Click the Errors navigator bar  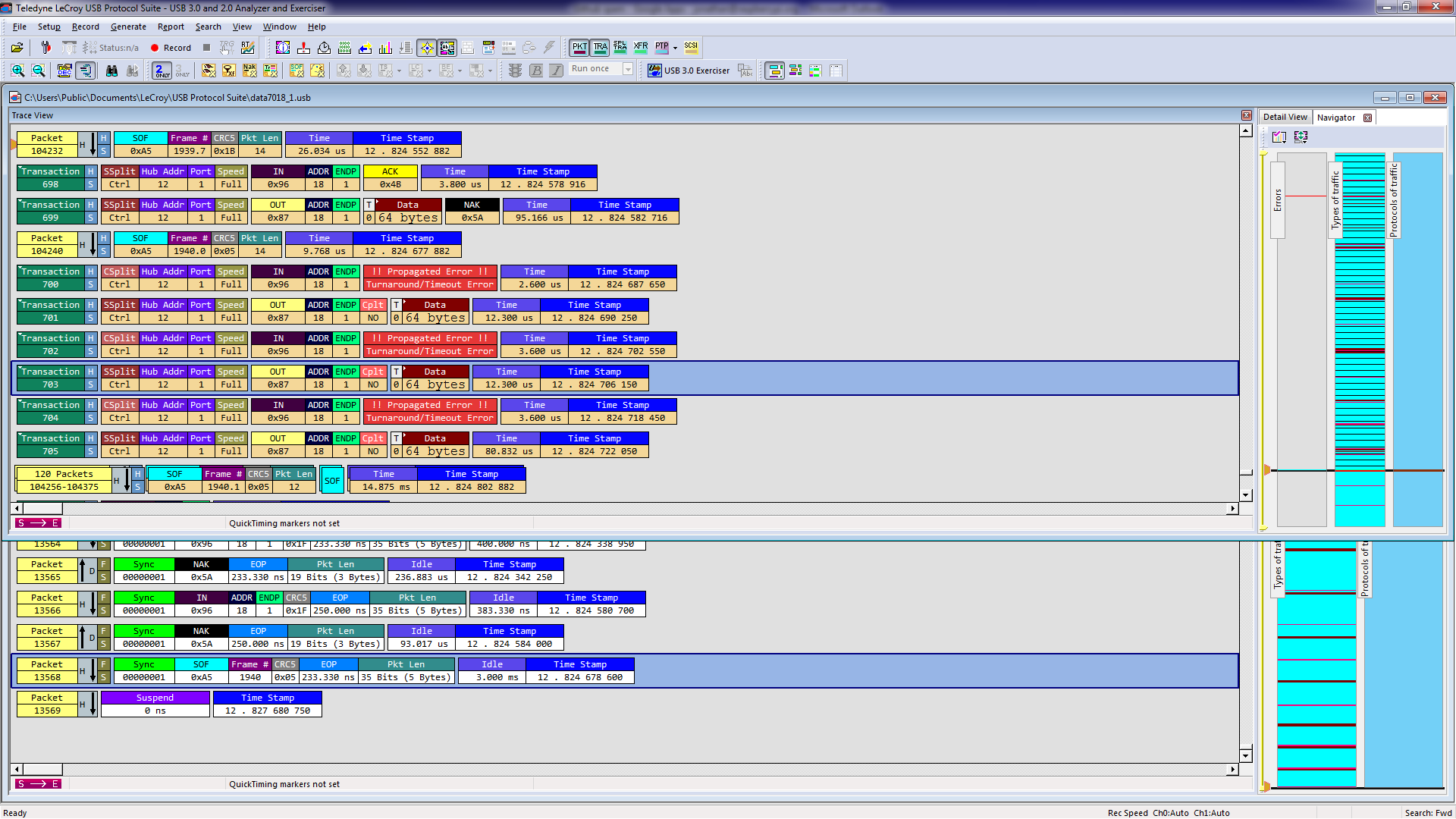1278,200
